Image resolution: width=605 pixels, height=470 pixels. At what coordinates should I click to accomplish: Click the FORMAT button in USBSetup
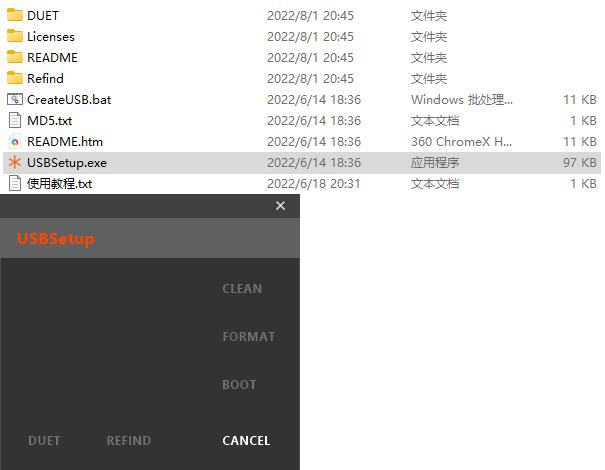pos(249,336)
